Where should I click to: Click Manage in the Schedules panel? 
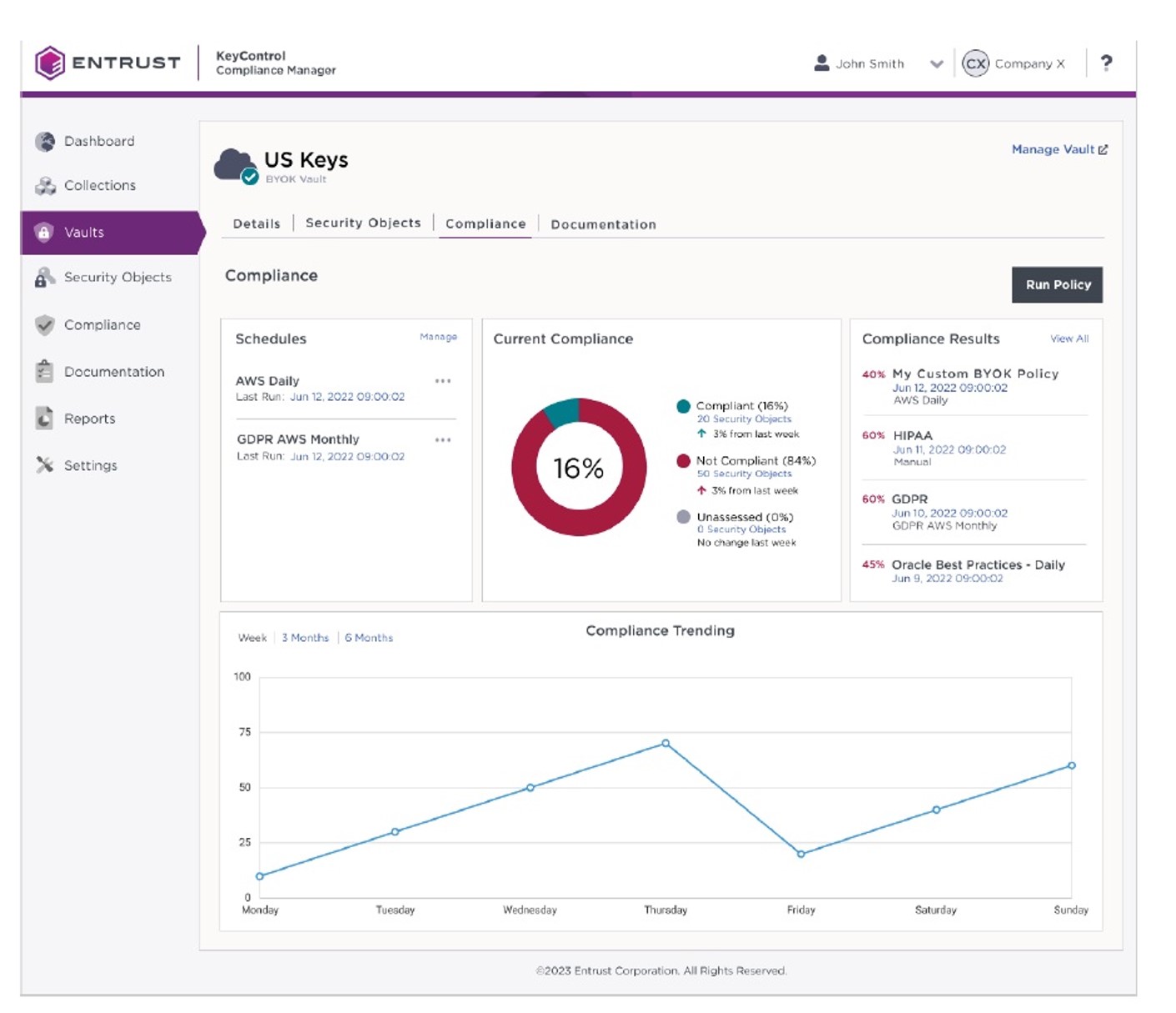pyautogui.click(x=438, y=337)
